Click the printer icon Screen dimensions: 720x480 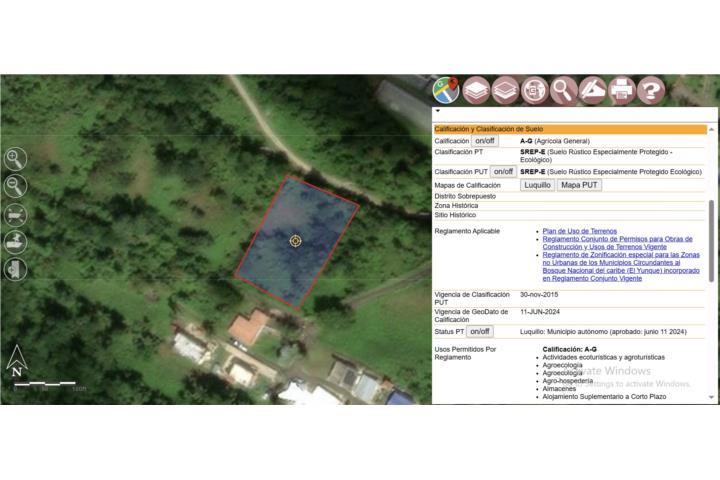[622, 90]
